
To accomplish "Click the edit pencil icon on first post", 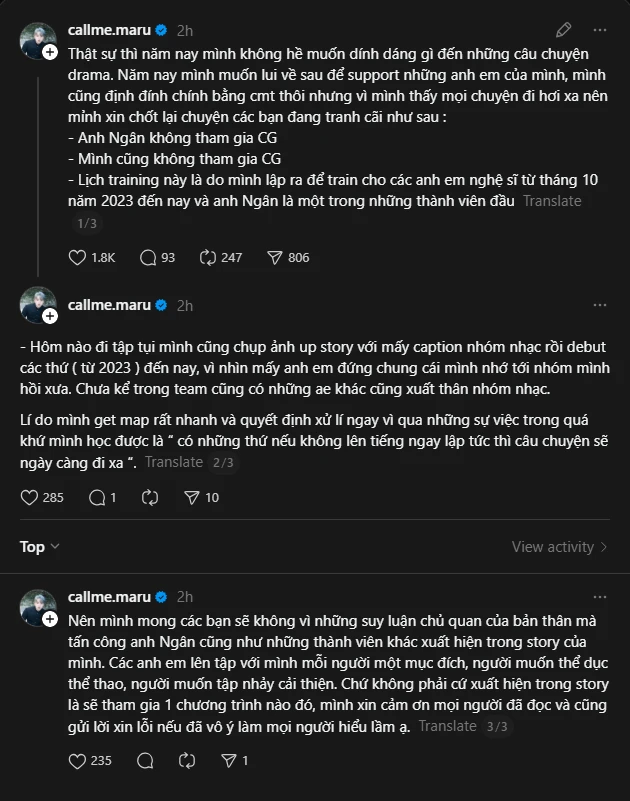I will 564,30.
